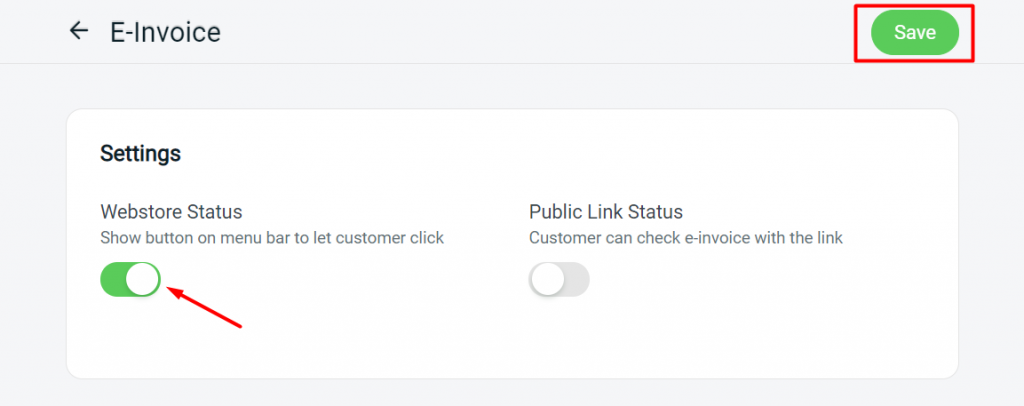The height and width of the screenshot is (406, 1024).
Task: Click the gray track of Public Link switch
Action: point(576,279)
